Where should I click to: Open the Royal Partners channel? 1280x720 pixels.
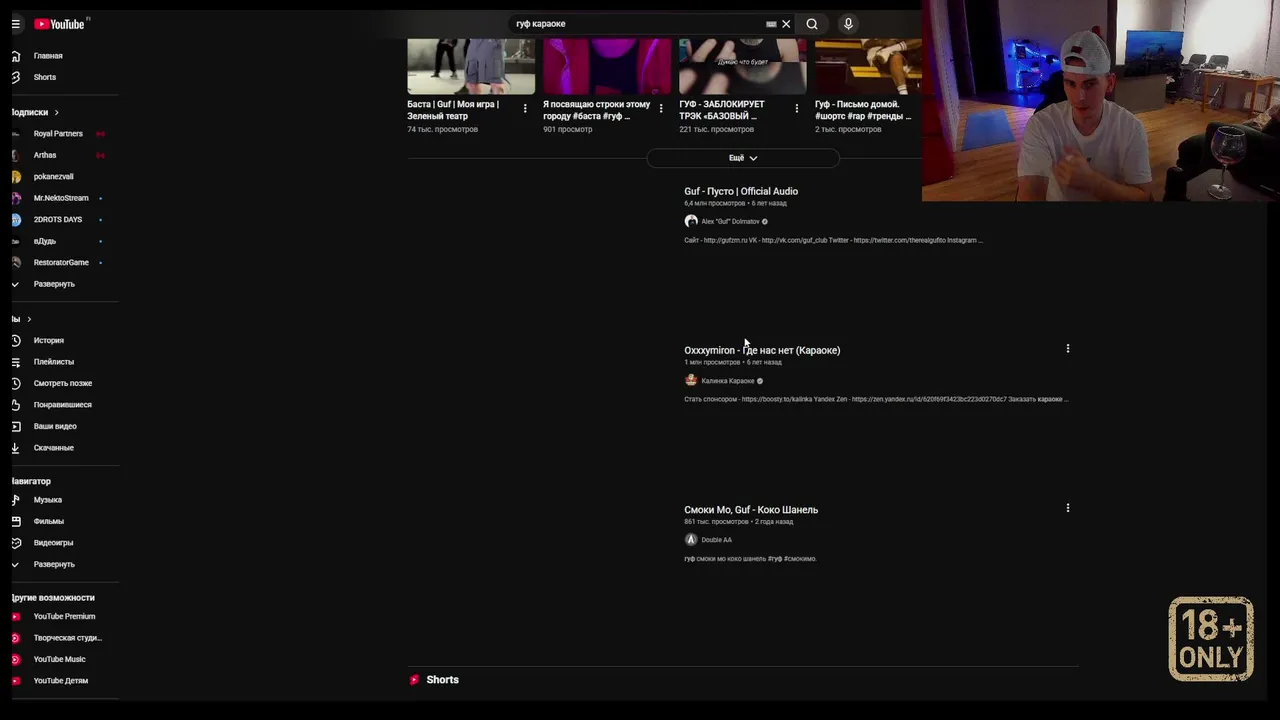(58, 134)
